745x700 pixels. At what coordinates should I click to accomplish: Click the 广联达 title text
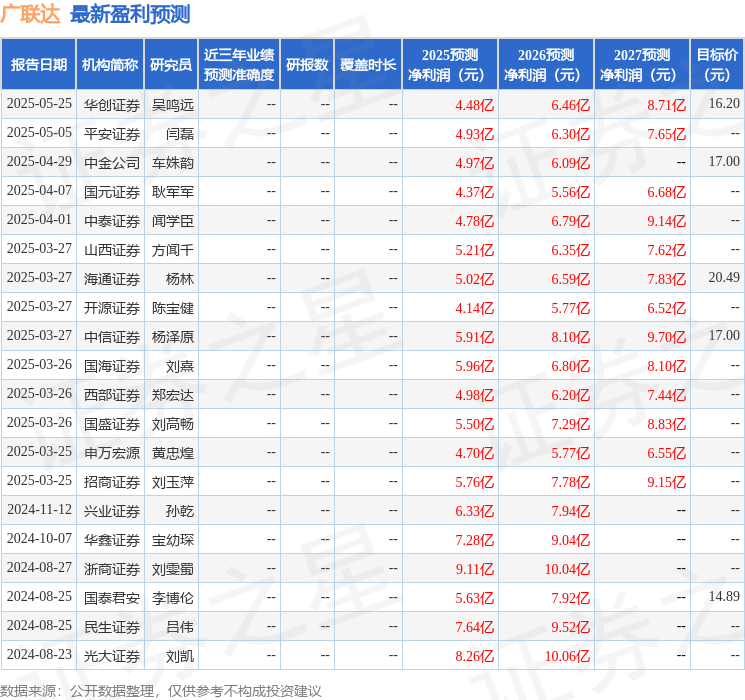click(30, 14)
